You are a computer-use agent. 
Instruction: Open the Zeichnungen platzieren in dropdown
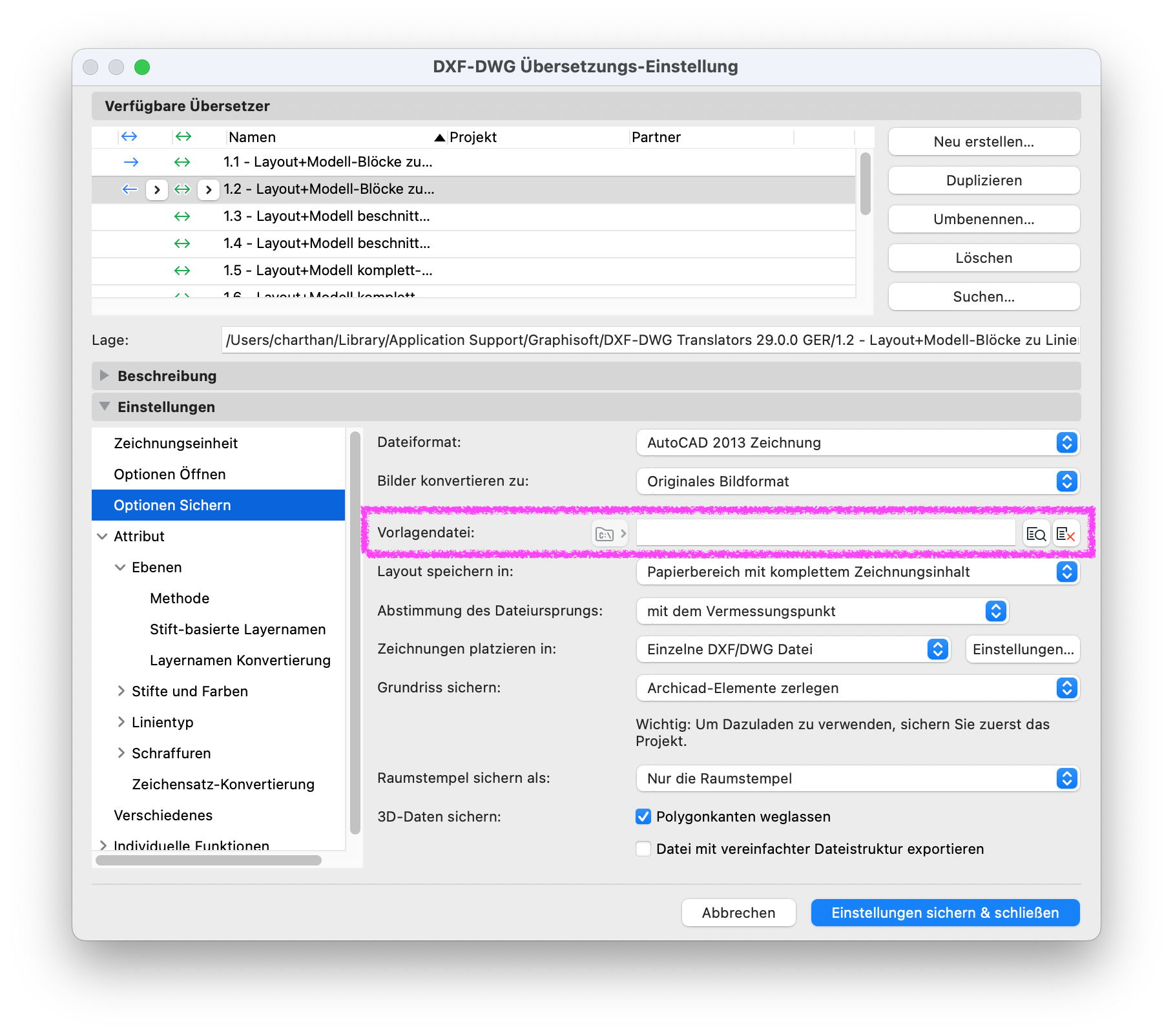(793, 649)
